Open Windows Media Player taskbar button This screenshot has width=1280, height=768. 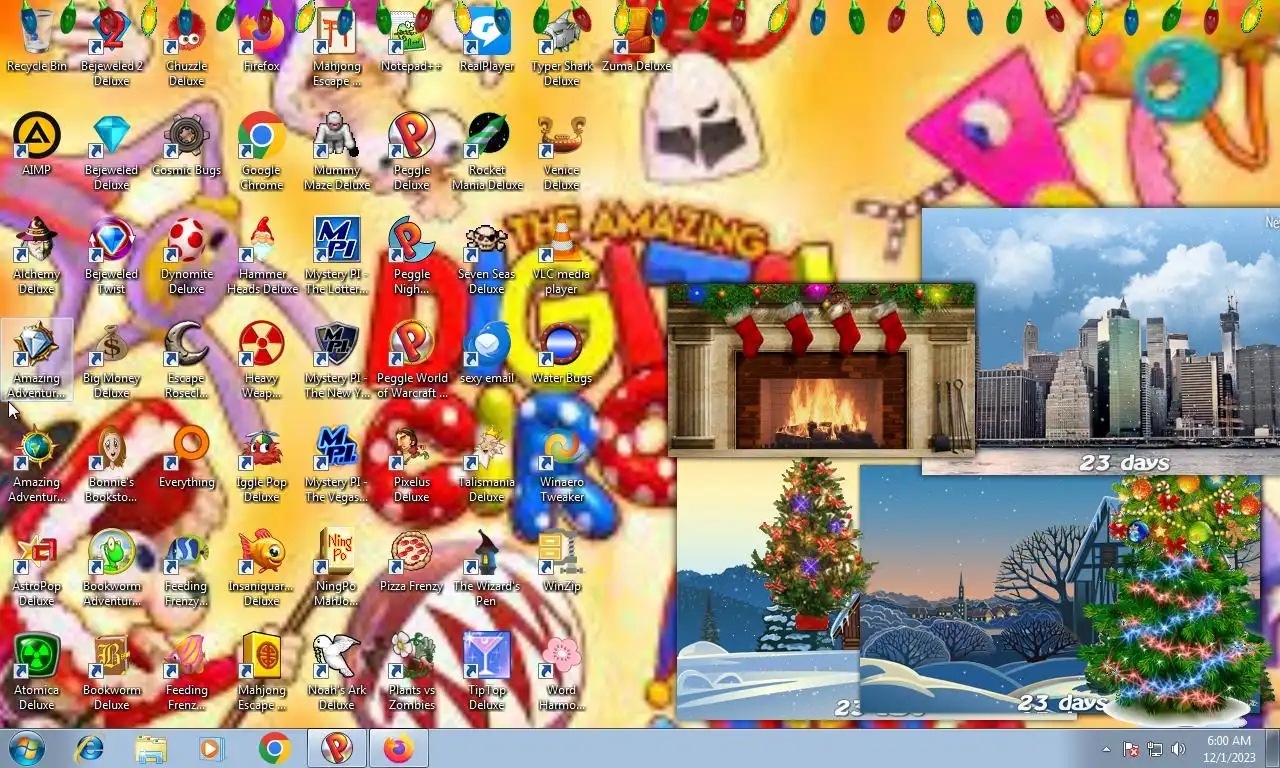212,748
